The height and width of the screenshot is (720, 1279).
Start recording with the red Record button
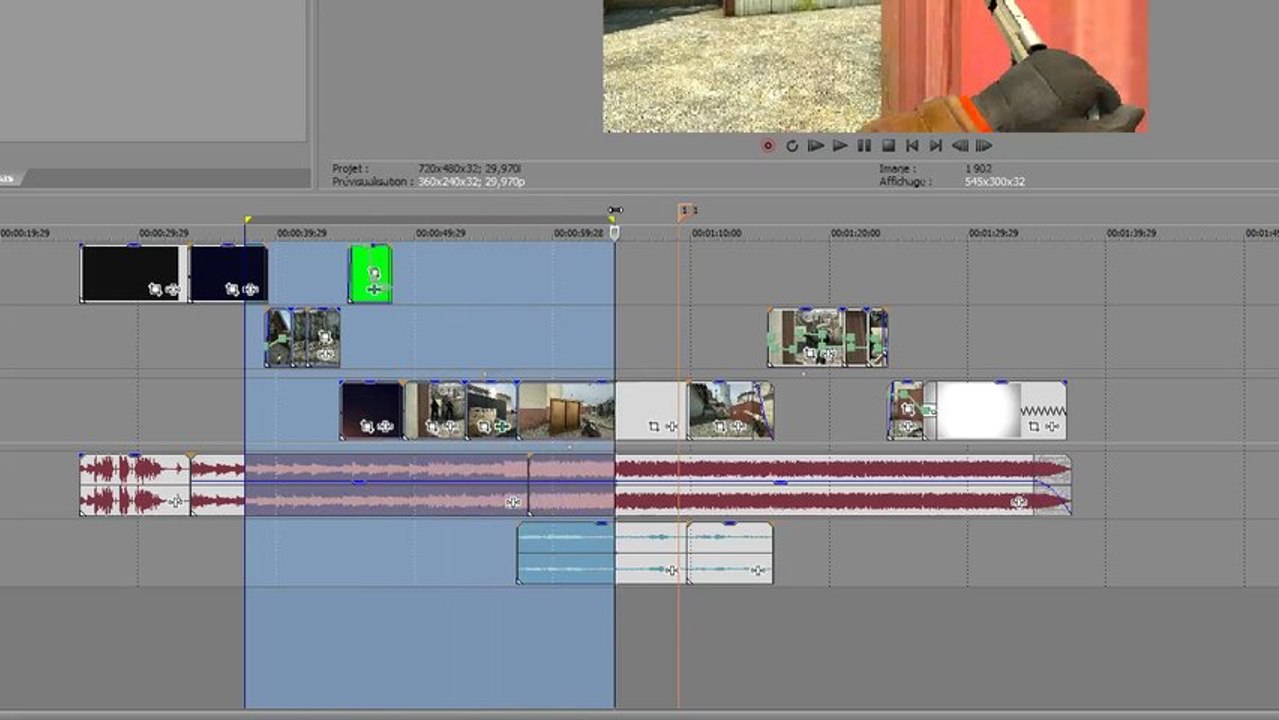(768, 146)
